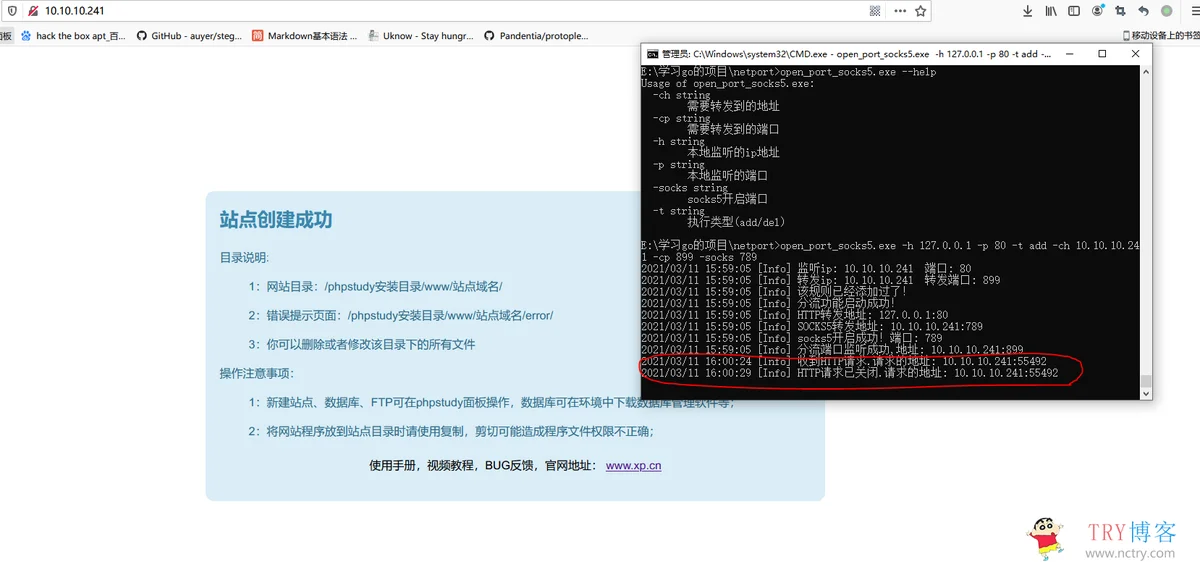Click the 目录说明 label text

point(245,257)
